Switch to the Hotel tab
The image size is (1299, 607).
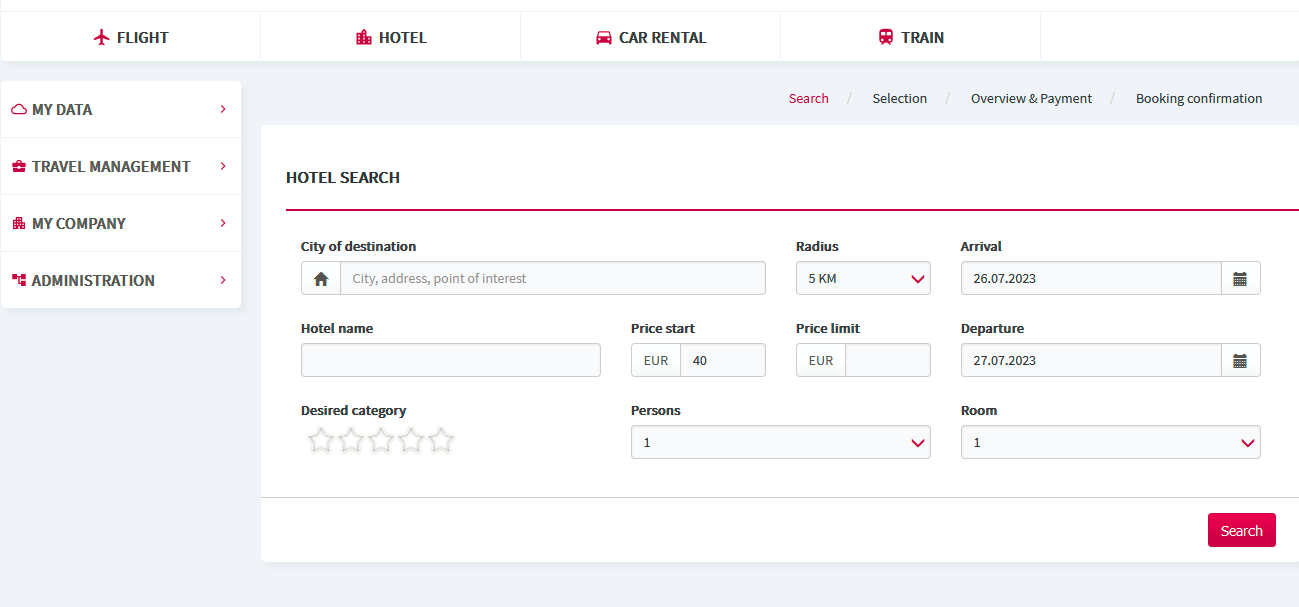pos(390,38)
